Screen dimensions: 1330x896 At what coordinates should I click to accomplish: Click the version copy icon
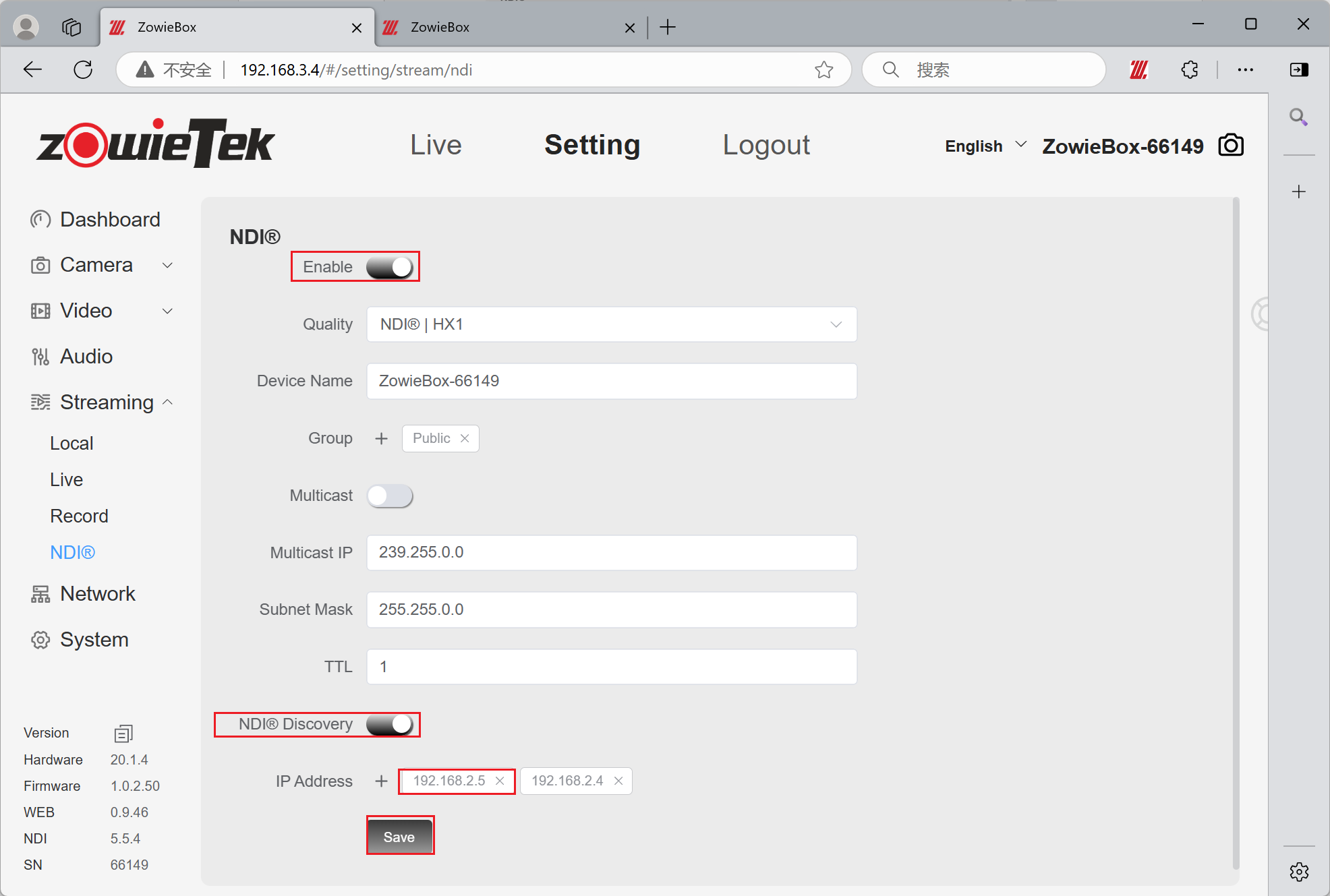(123, 733)
